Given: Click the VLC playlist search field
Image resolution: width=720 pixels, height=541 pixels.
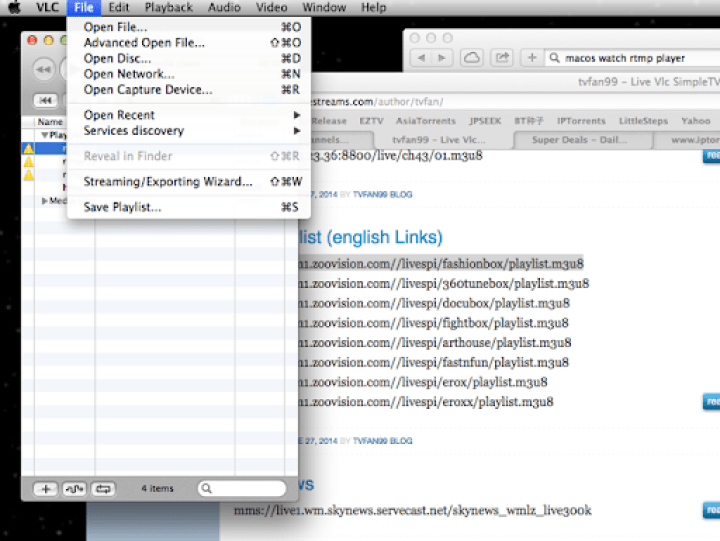Looking at the screenshot, I should coord(242,488).
